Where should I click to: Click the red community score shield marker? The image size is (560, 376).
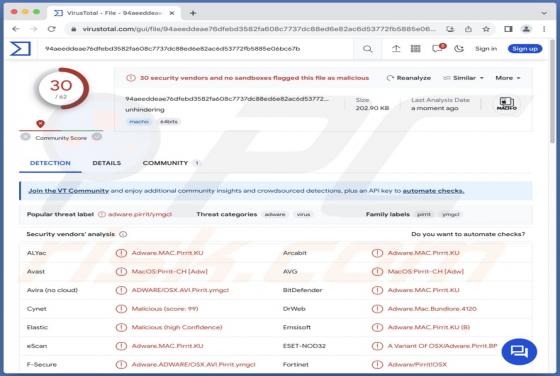tap(40, 124)
